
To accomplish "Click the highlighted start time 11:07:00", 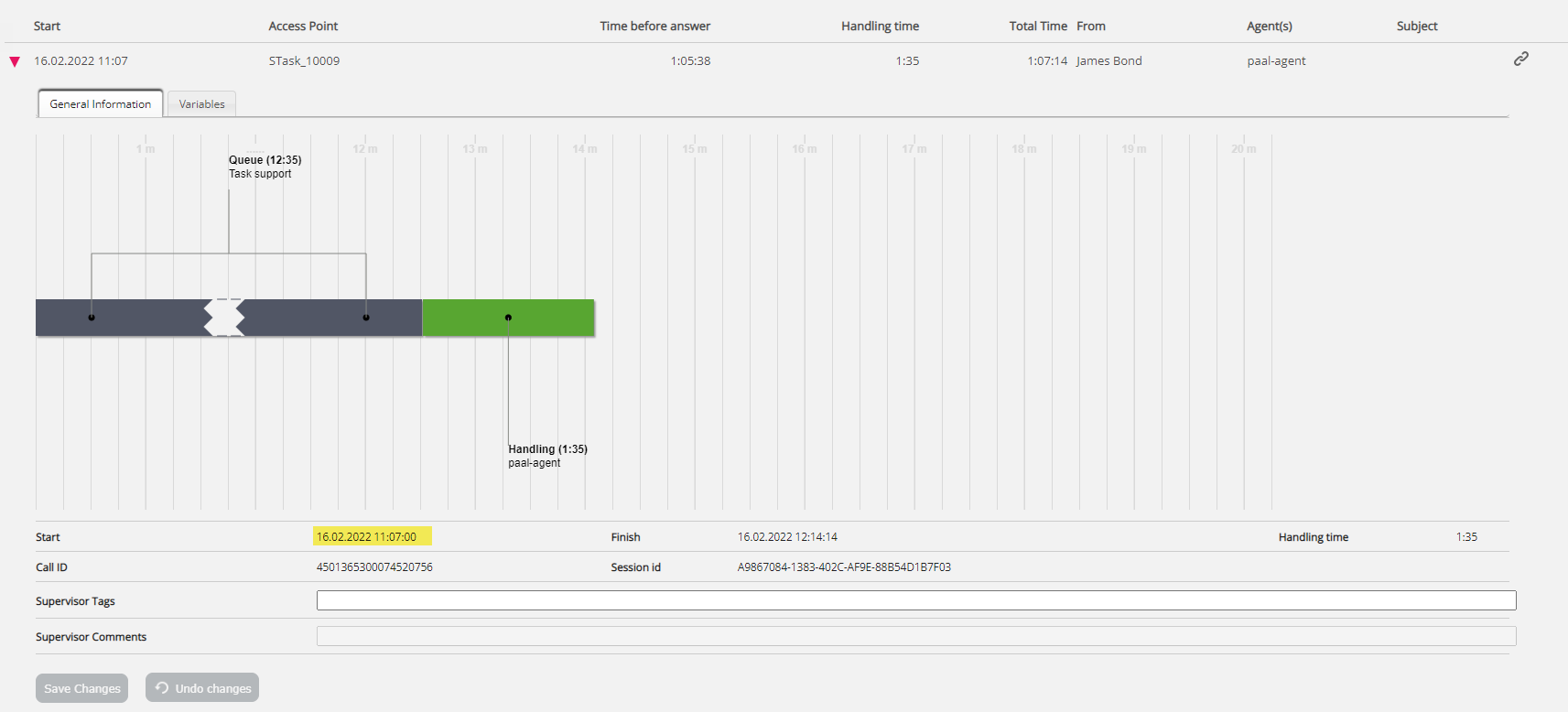I will 367,537.
